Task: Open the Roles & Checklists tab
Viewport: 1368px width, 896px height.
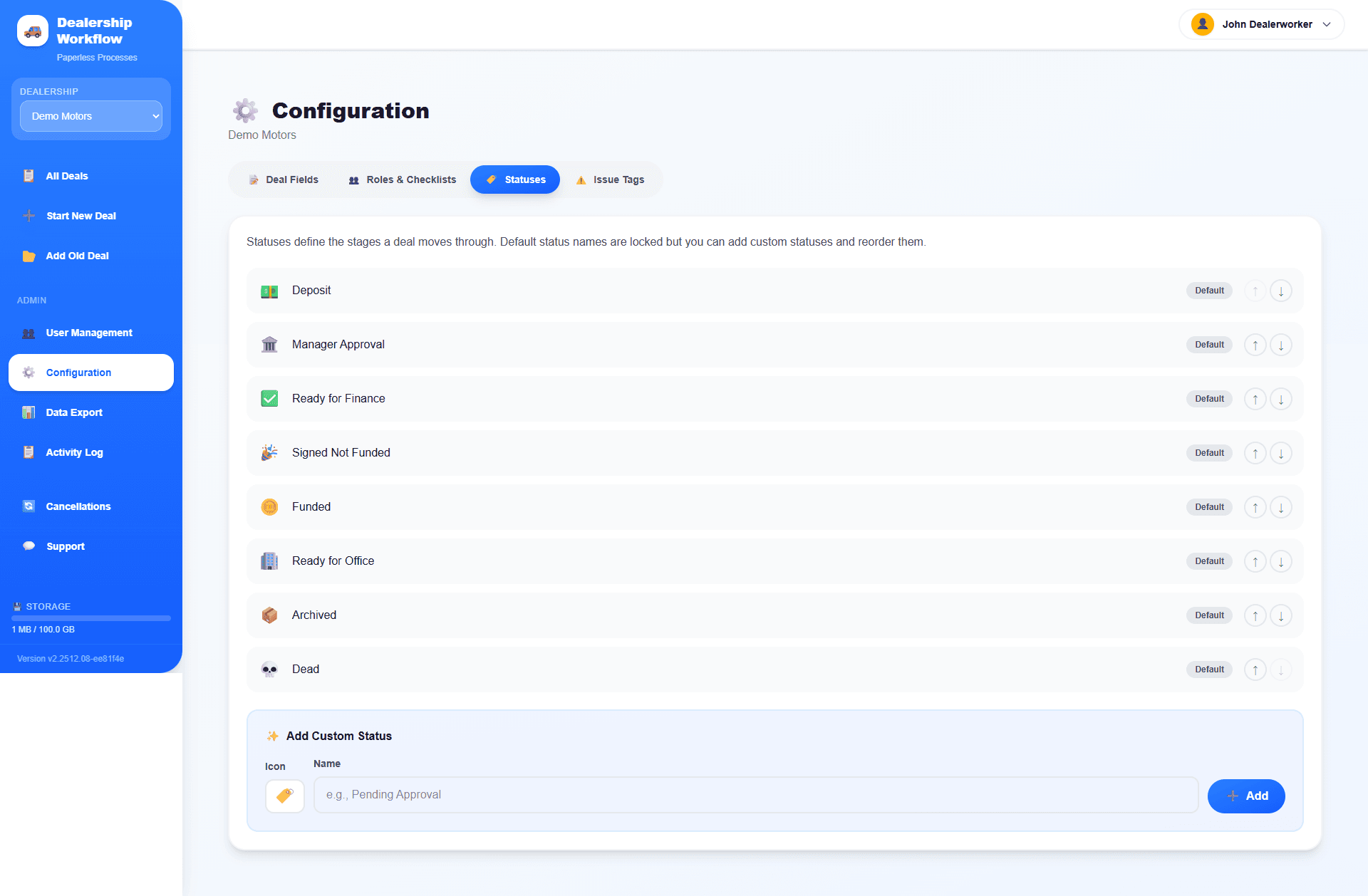Action: tap(402, 179)
